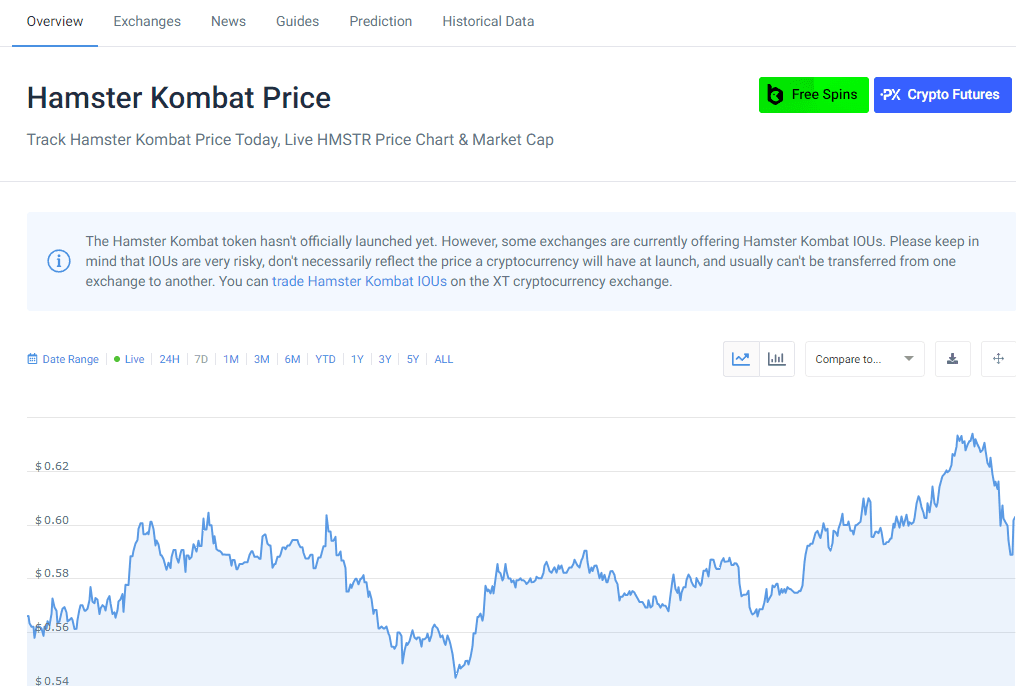This screenshot has height=686, width=1016.
Task: Open the Exchanges tab
Action: coord(147,21)
